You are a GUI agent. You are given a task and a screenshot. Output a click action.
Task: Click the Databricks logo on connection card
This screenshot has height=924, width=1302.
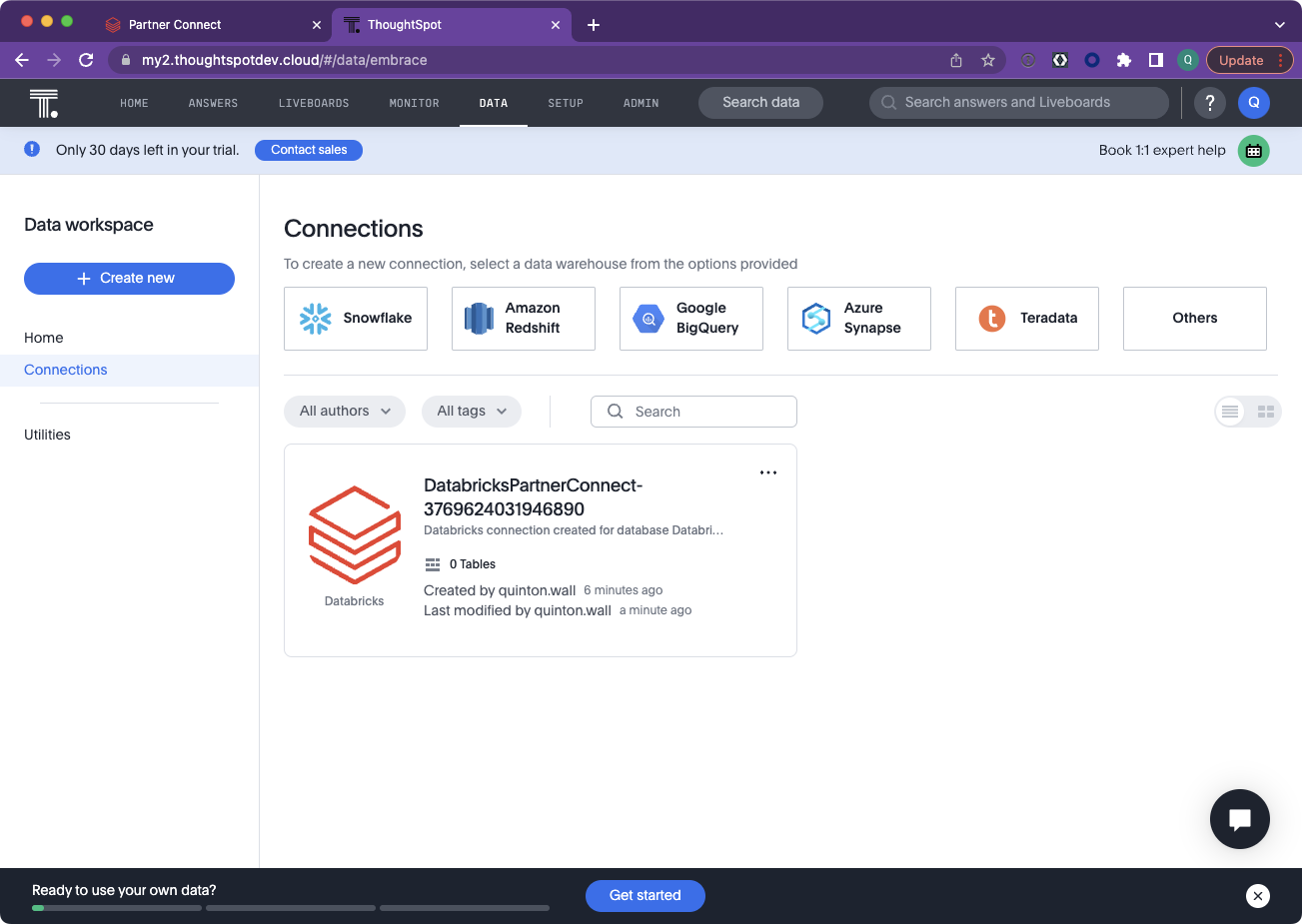coord(355,535)
